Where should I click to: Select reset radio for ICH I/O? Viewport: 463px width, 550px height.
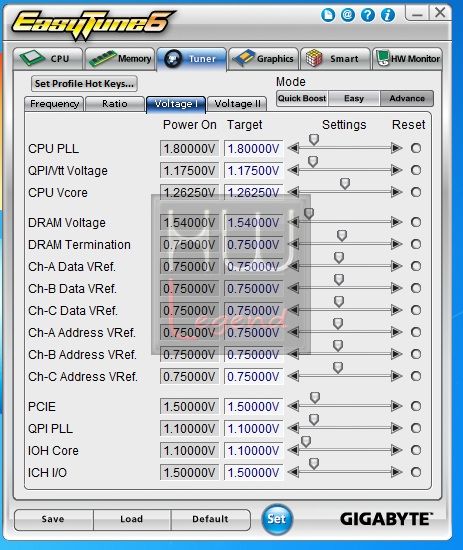416,472
